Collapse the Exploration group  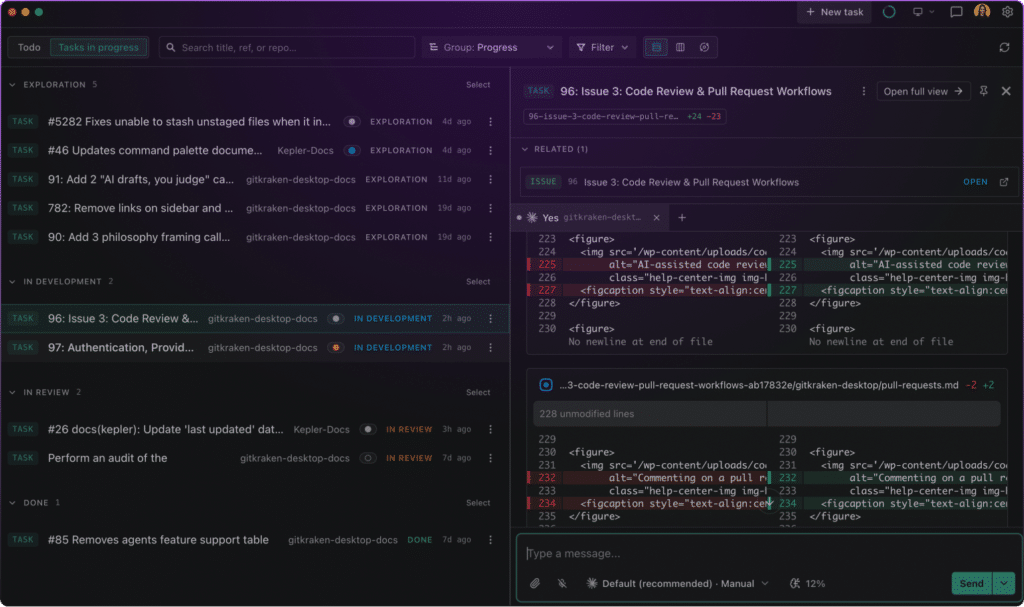[12, 85]
